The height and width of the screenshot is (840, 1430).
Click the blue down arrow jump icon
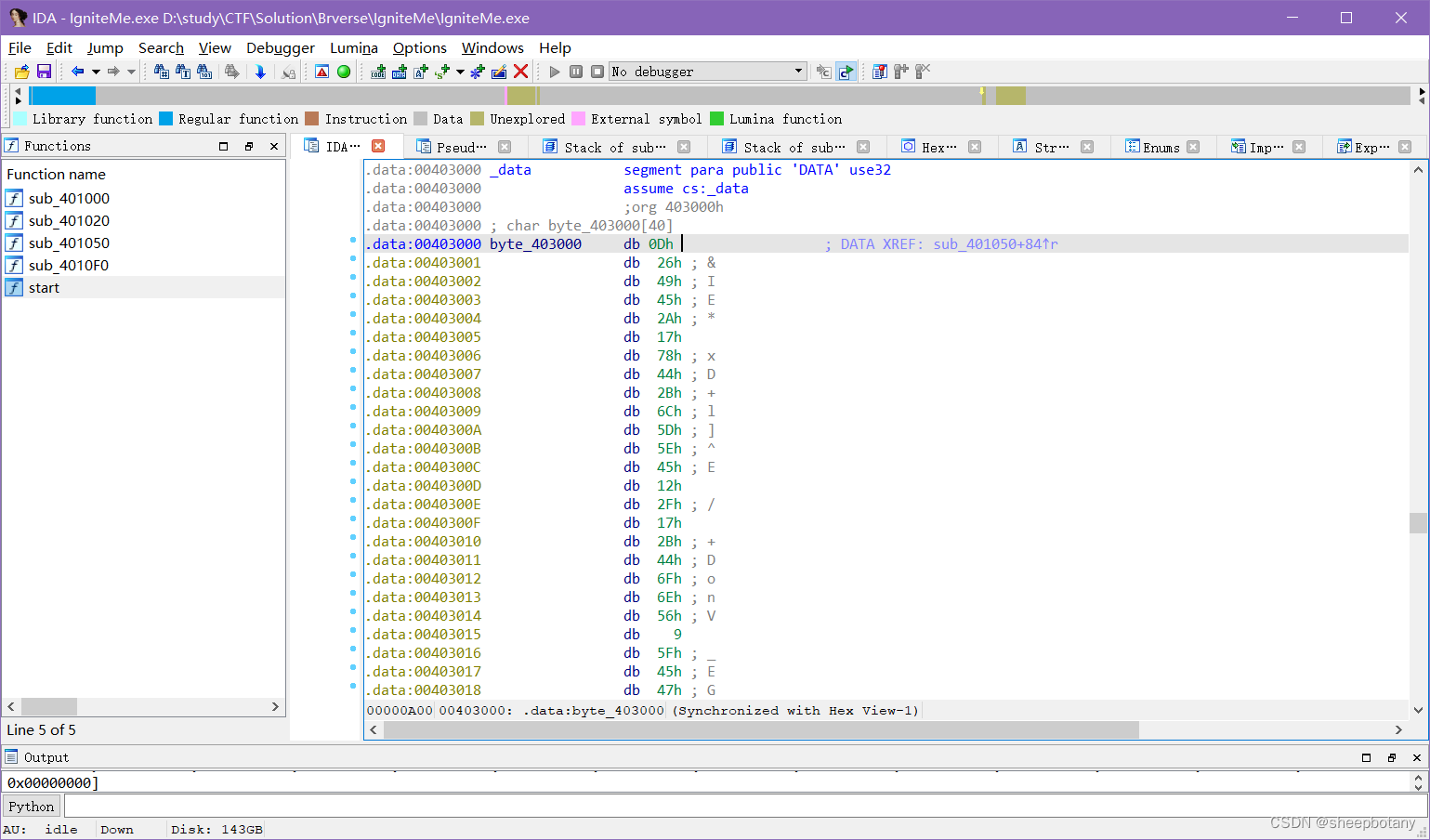(x=260, y=72)
